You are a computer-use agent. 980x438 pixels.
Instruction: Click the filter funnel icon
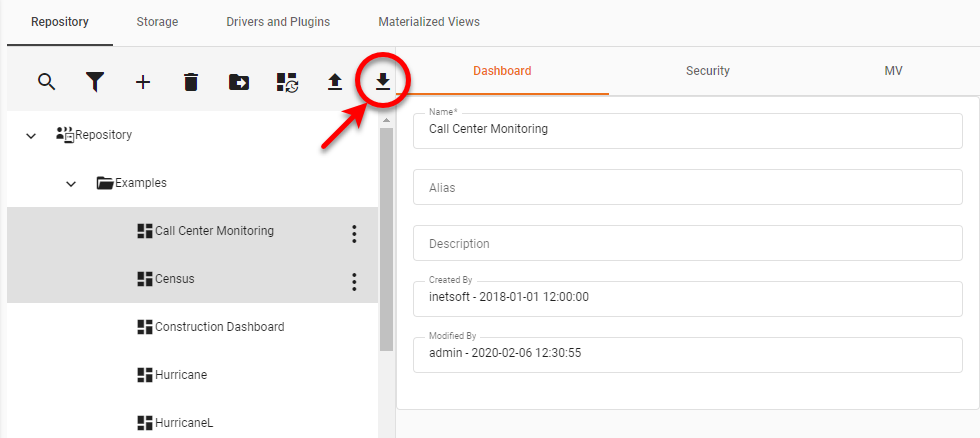[x=94, y=82]
